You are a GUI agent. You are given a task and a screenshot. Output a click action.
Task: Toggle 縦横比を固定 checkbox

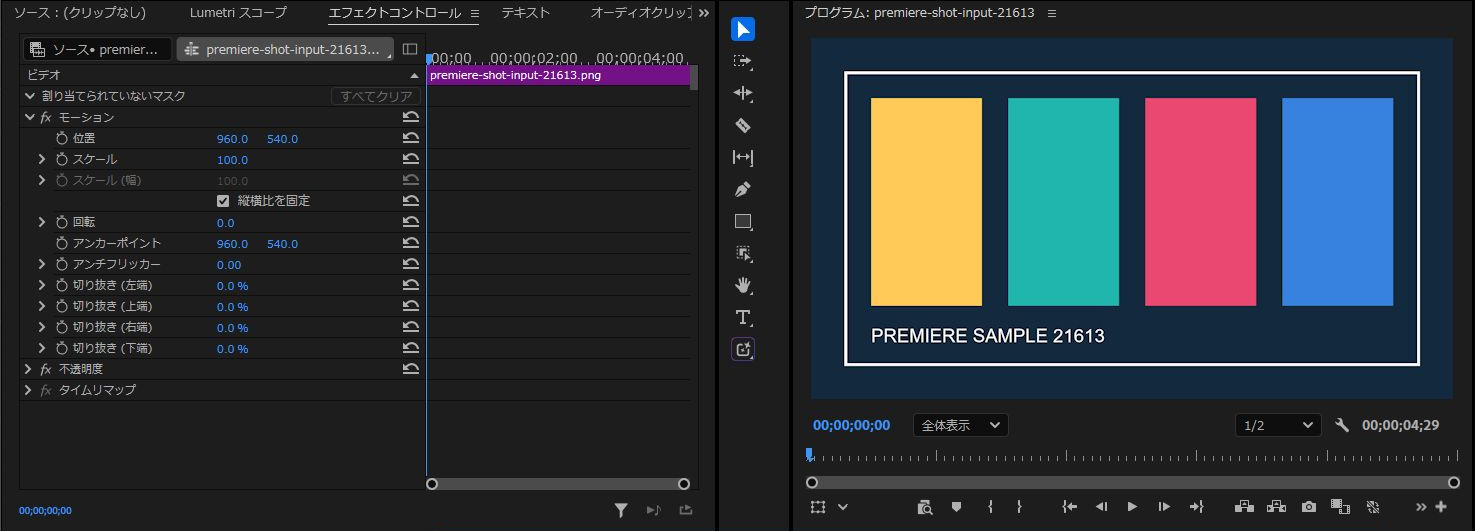[x=223, y=201]
